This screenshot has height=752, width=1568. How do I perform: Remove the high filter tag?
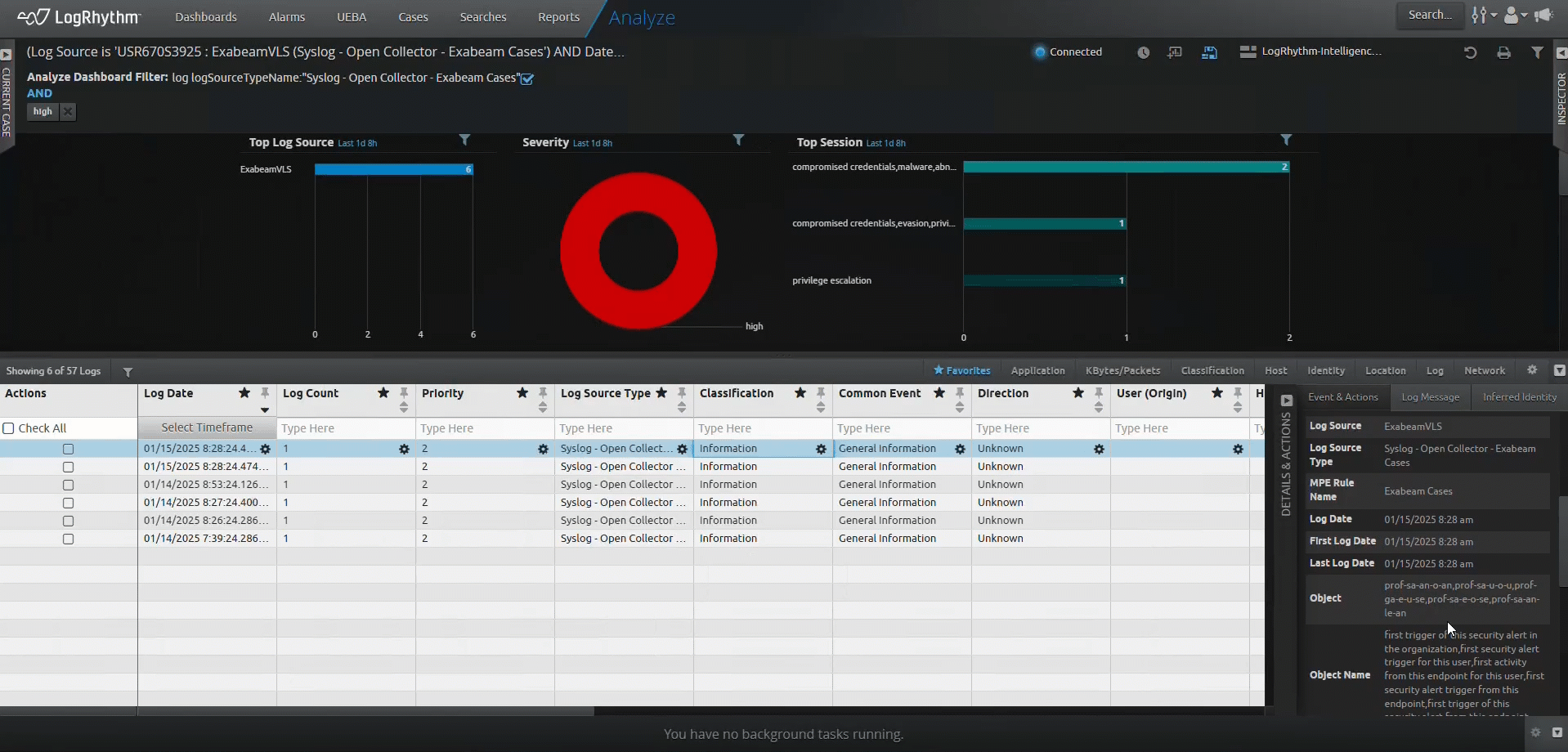pyautogui.click(x=68, y=112)
